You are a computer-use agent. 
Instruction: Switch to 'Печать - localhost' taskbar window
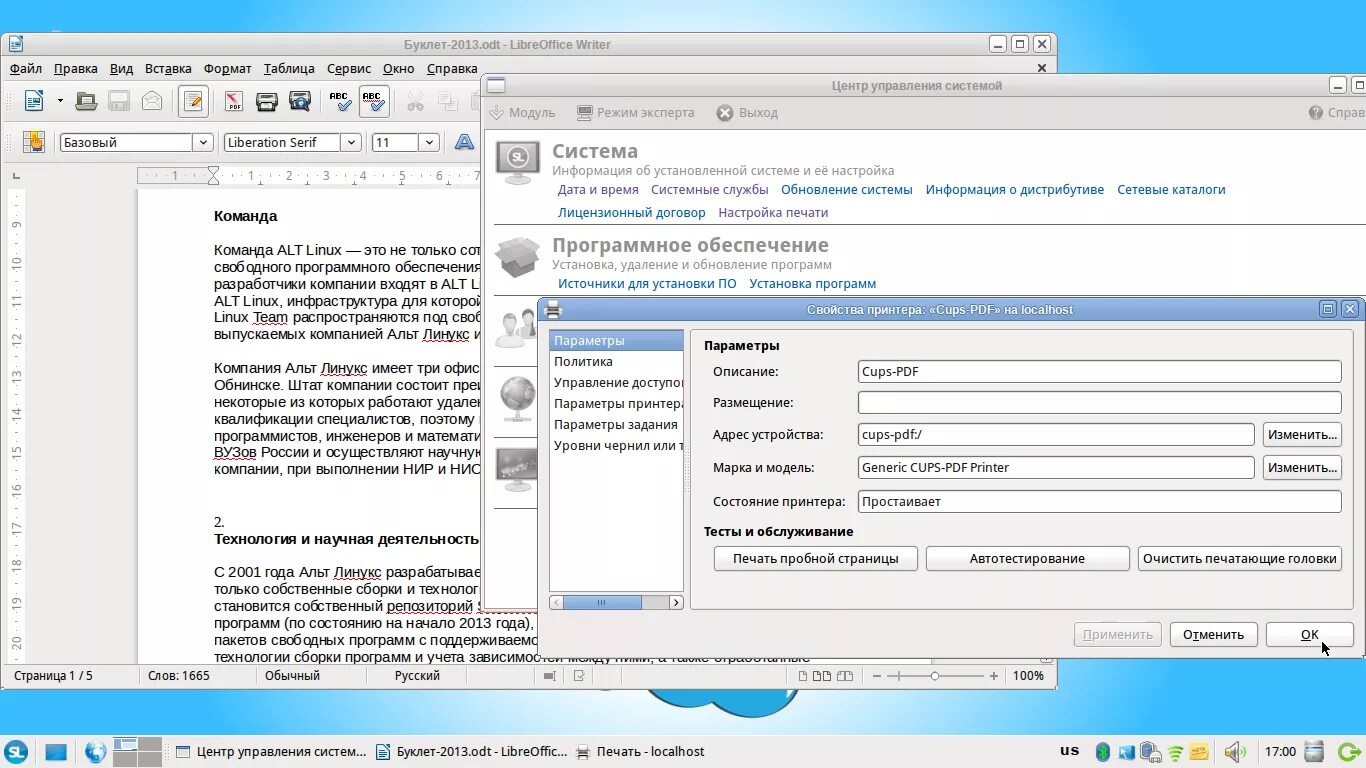point(641,752)
